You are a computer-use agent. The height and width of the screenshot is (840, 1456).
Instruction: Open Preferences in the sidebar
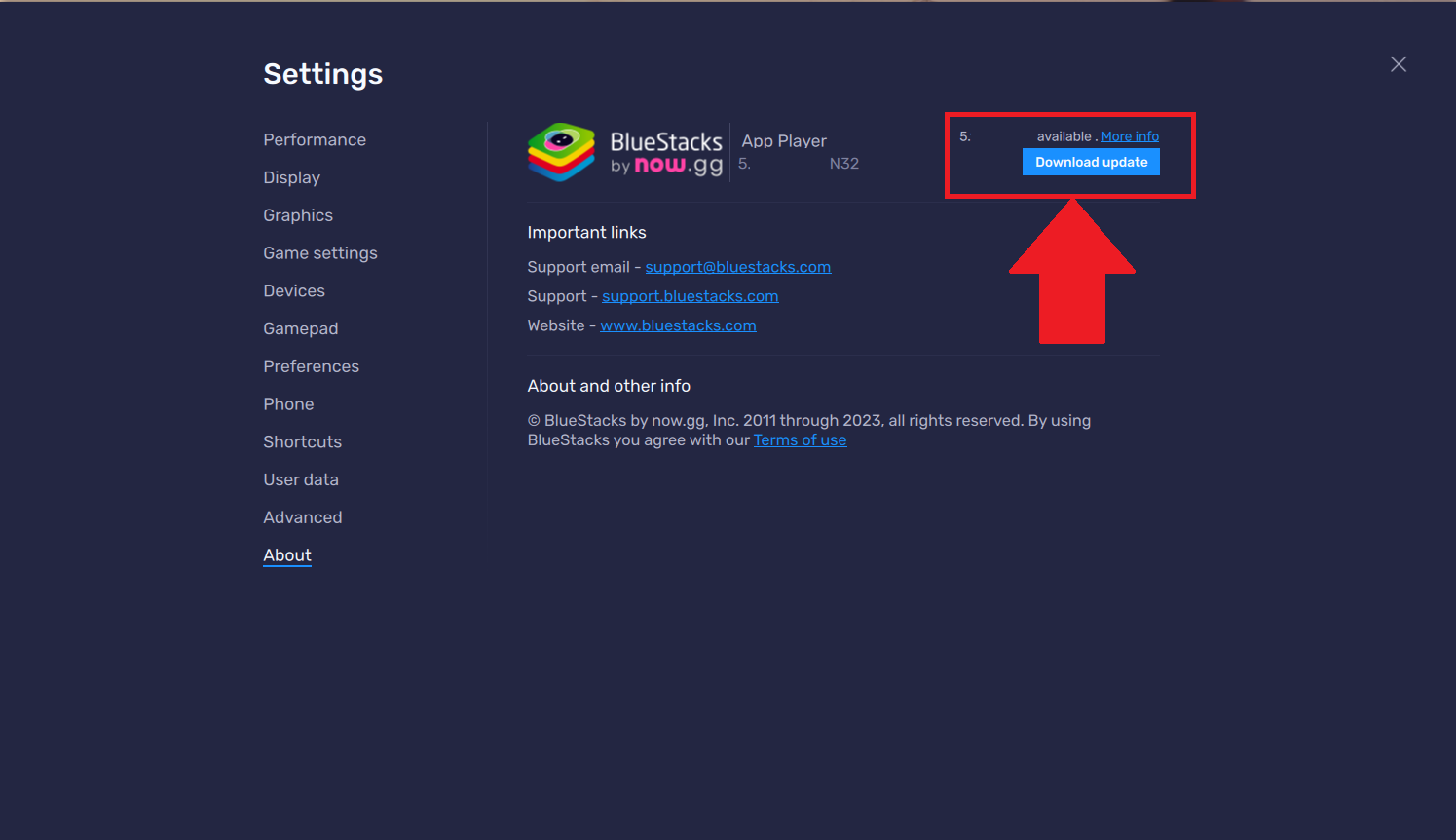(x=311, y=366)
